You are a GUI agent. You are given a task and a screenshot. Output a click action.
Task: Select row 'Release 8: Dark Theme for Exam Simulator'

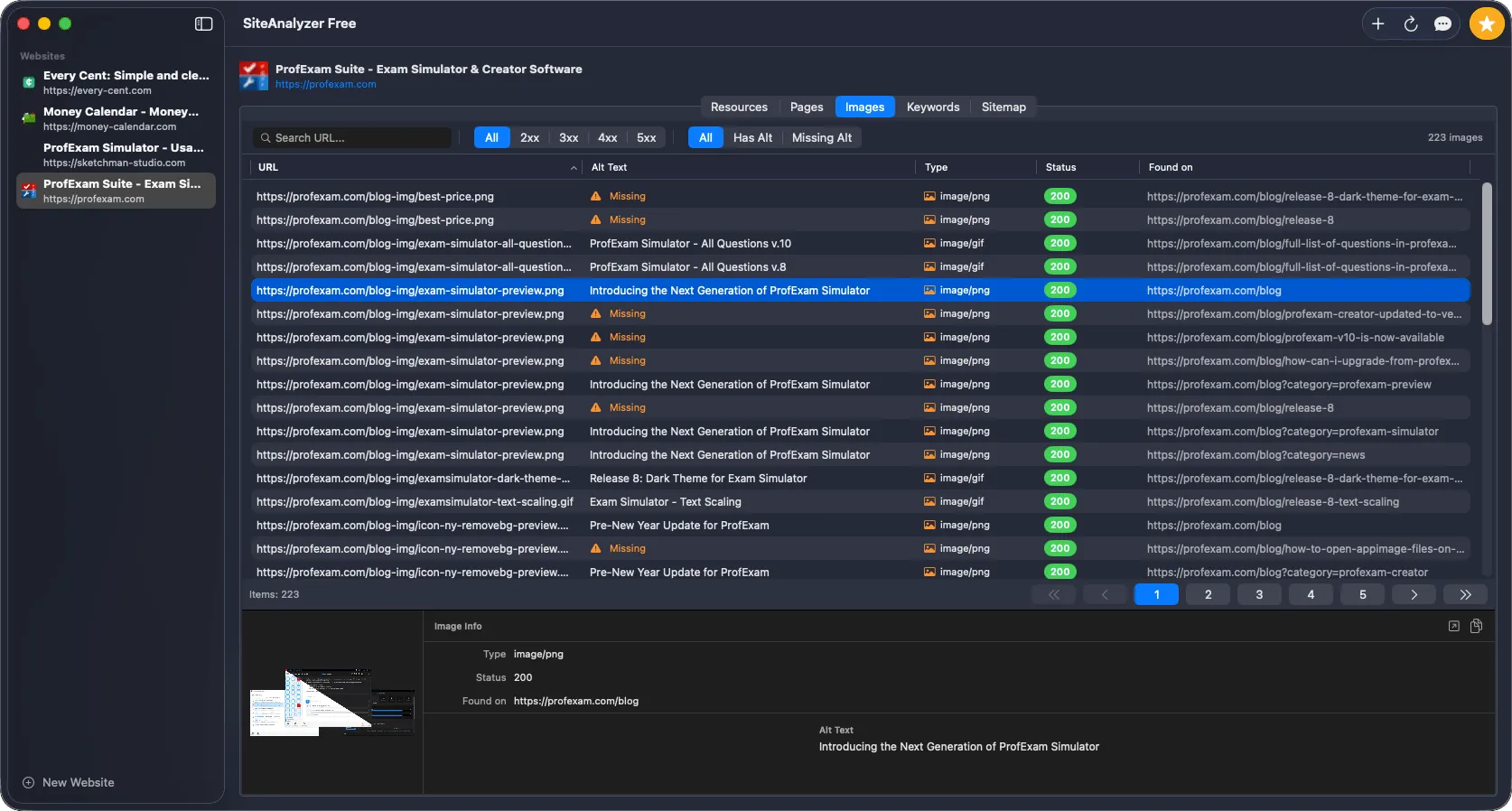[860, 479]
